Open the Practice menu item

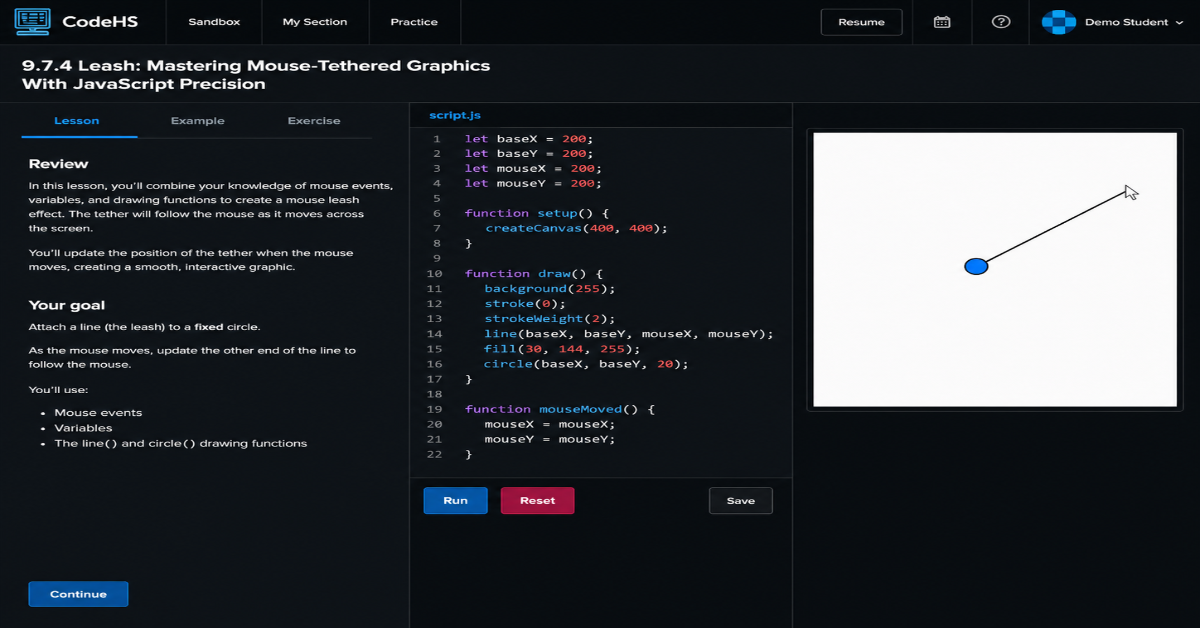[x=414, y=22]
